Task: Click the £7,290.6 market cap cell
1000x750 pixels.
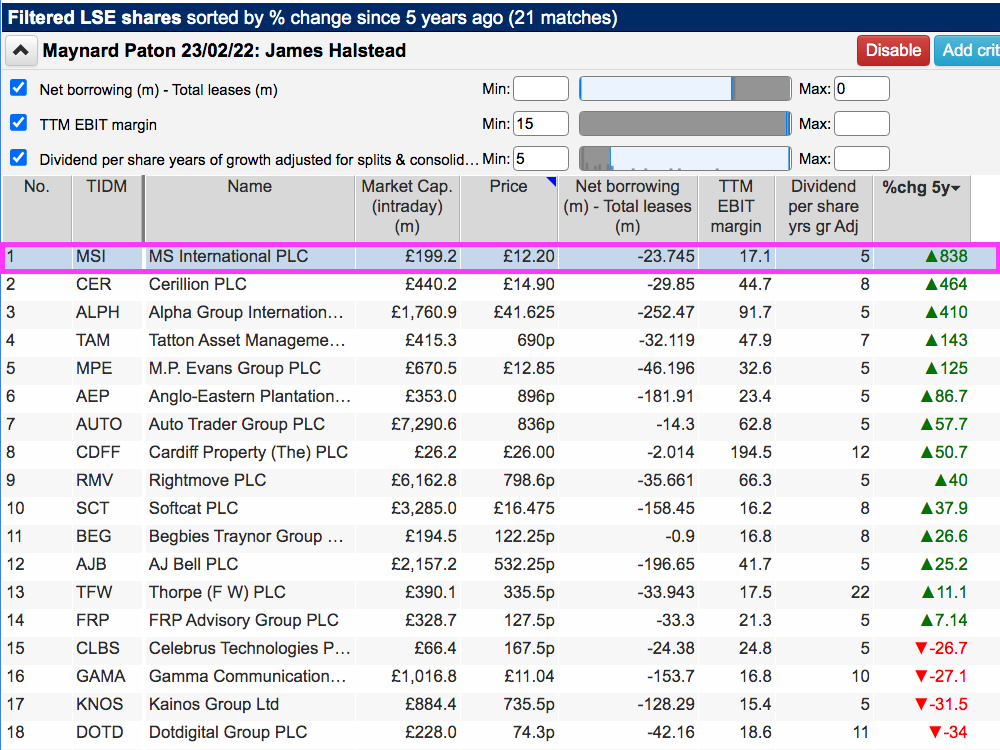Action: pos(423,425)
